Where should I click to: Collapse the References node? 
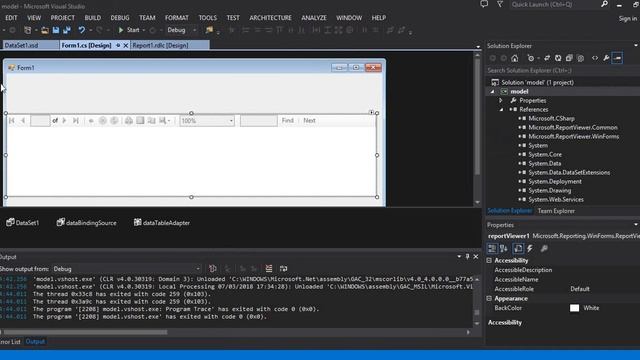pos(501,110)
